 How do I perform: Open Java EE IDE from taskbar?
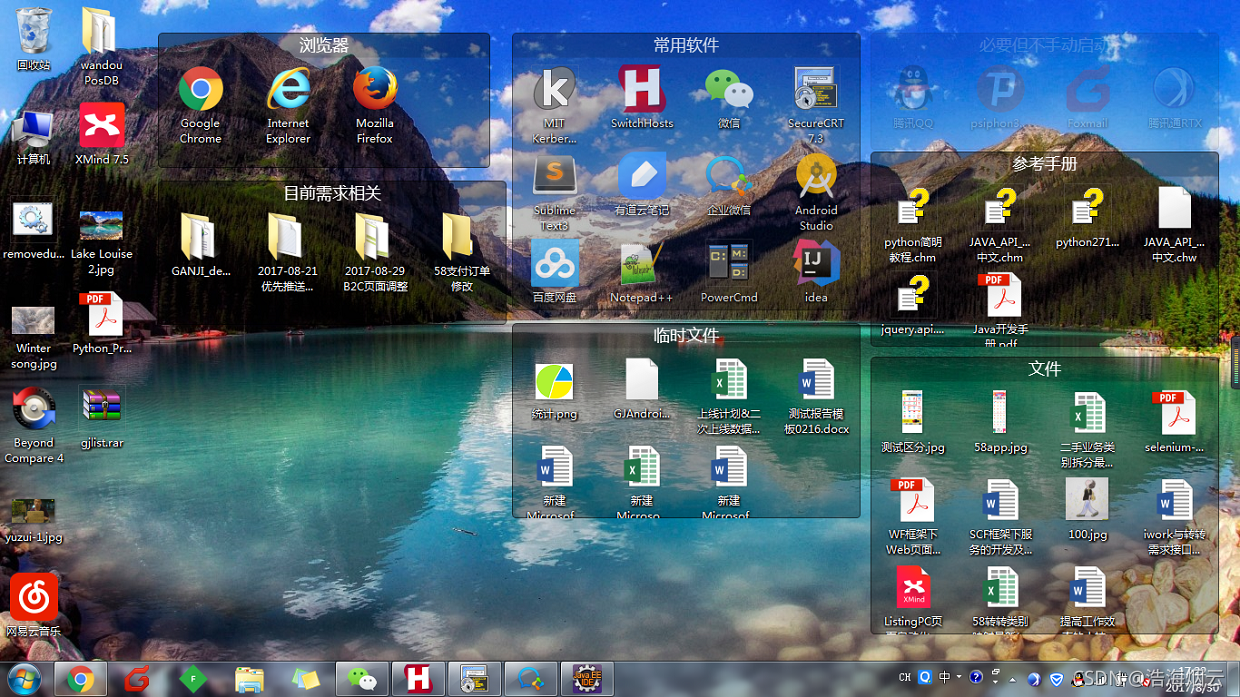(587, 679)
